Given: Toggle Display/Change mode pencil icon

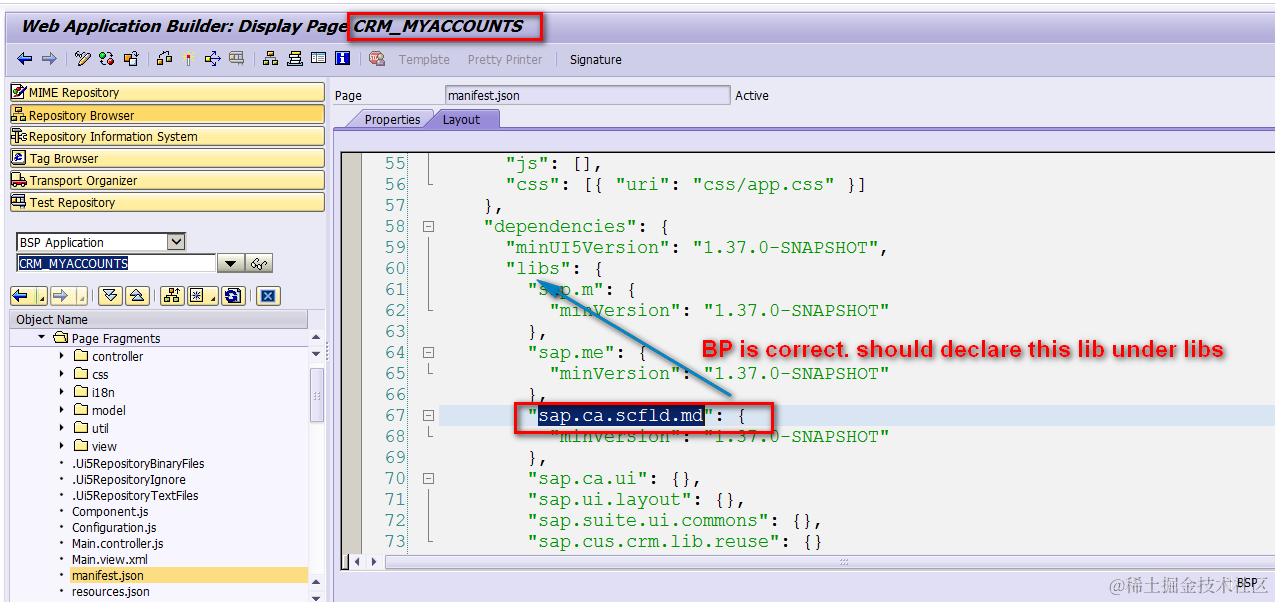Looking at the screenshot, I should pyautogui.click(x=83, y=59).
